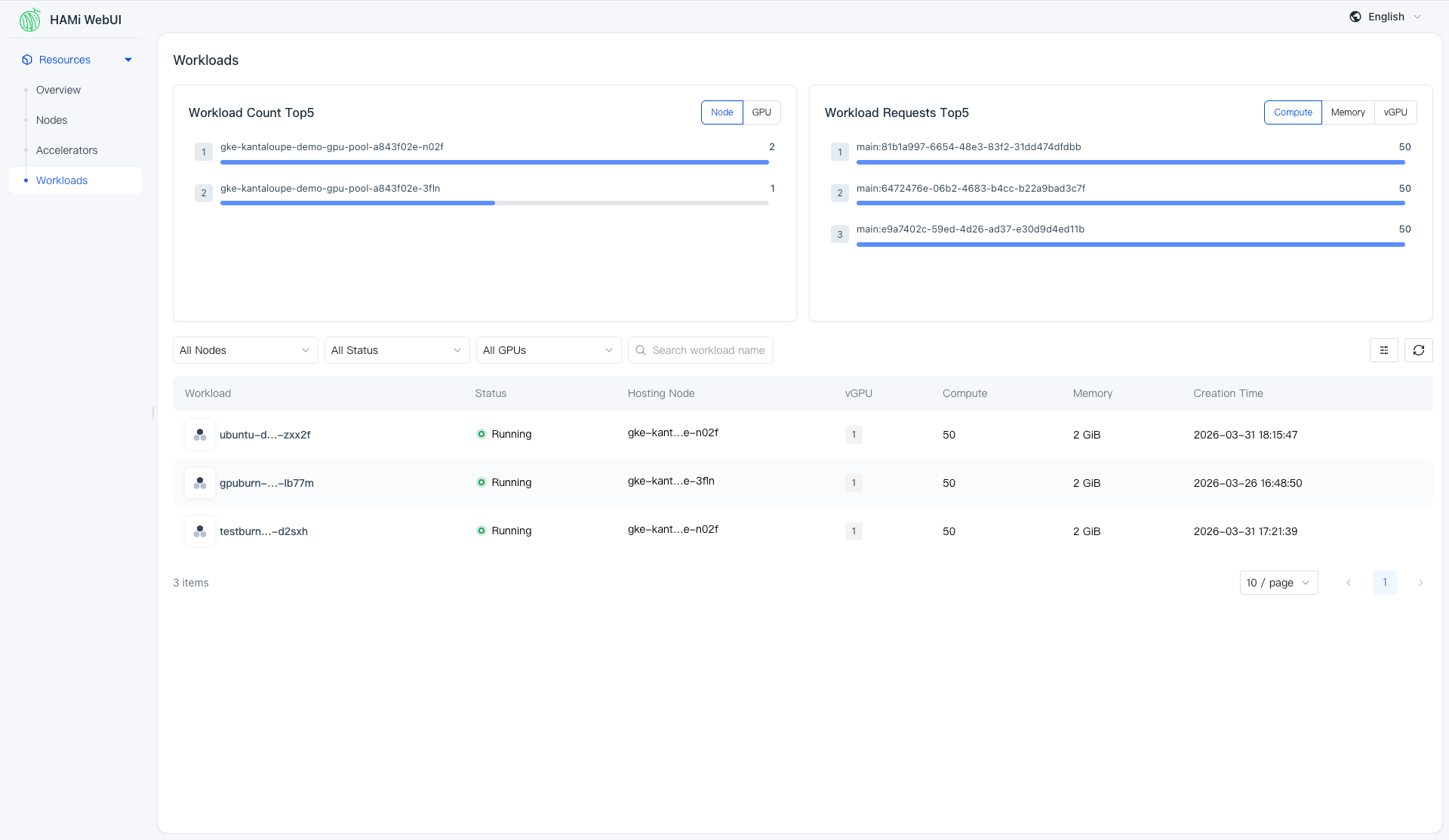Screen dimensions: 1449x840
Task: Open the ubuntu-d...-zxx2f workload avatar icon
Action: coord(199,434)
